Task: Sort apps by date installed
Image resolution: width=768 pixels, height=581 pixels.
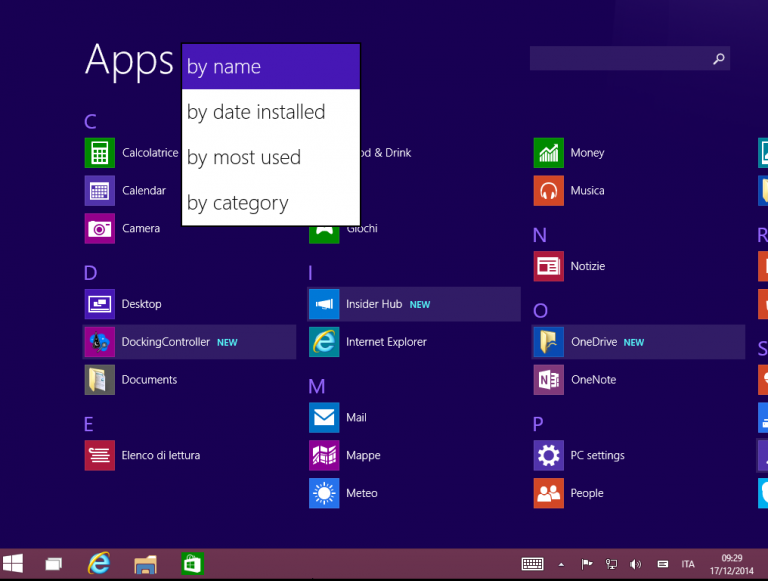Action: pyautogui.click(x=271, y=112)
